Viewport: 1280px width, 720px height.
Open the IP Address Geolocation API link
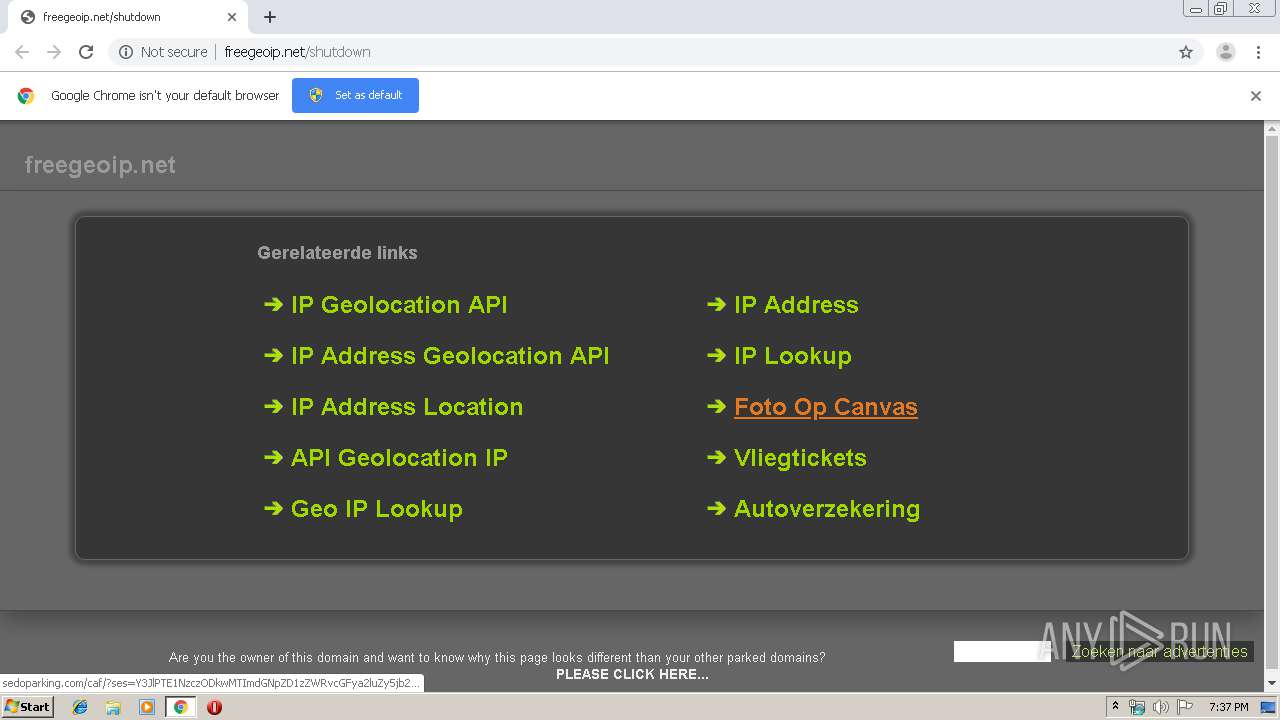click(x=450, y=356)
